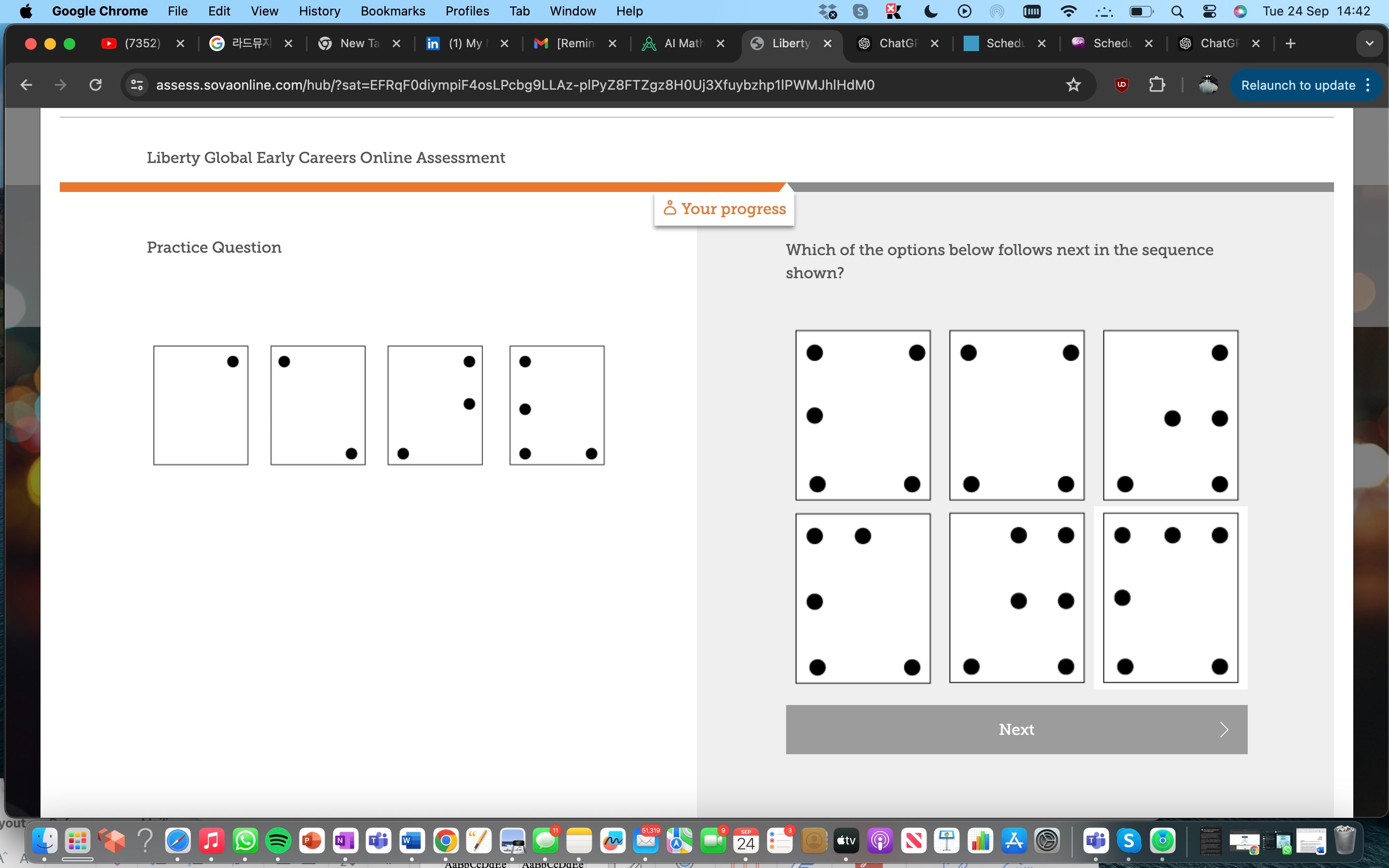This screenshot has height=868, width=1389.
Task: Click the Wi-Fi icon in menu bar
Action: pyautogui.click(x=1067, y=11)
